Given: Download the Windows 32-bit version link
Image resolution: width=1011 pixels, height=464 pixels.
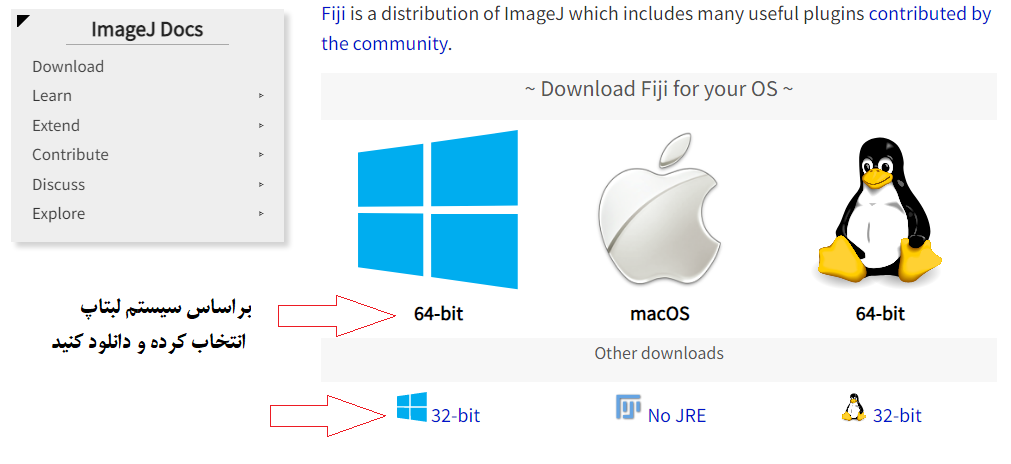Looking at the screenshot, I should tap(455, 416).
